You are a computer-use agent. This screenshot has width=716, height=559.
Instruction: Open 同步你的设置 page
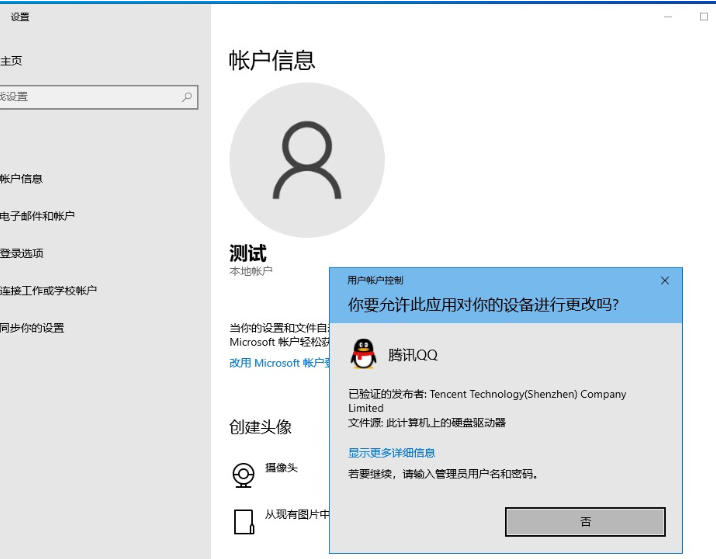coord(33,327)
